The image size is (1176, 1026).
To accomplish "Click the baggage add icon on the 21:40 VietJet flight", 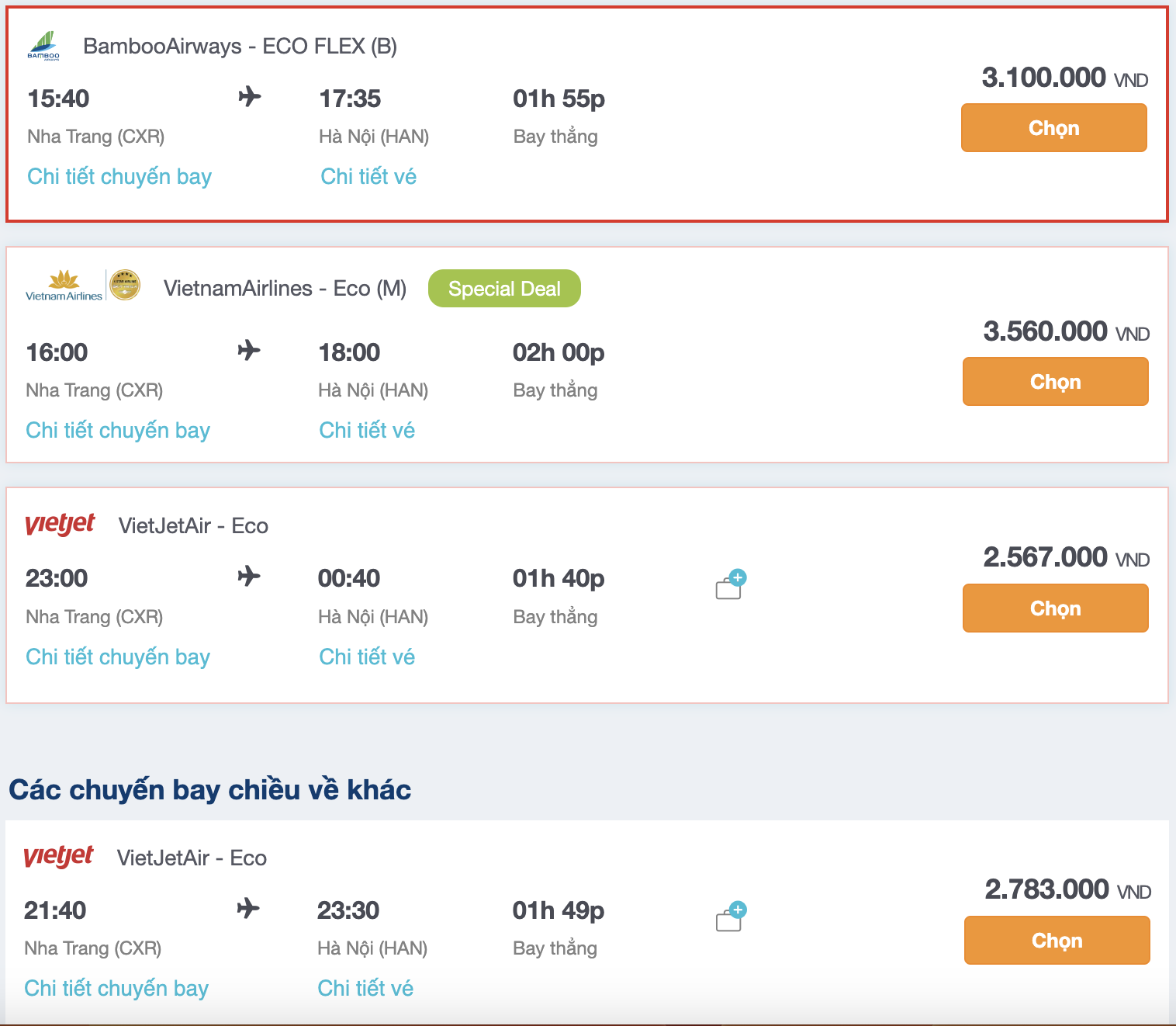I will [730, 916].
